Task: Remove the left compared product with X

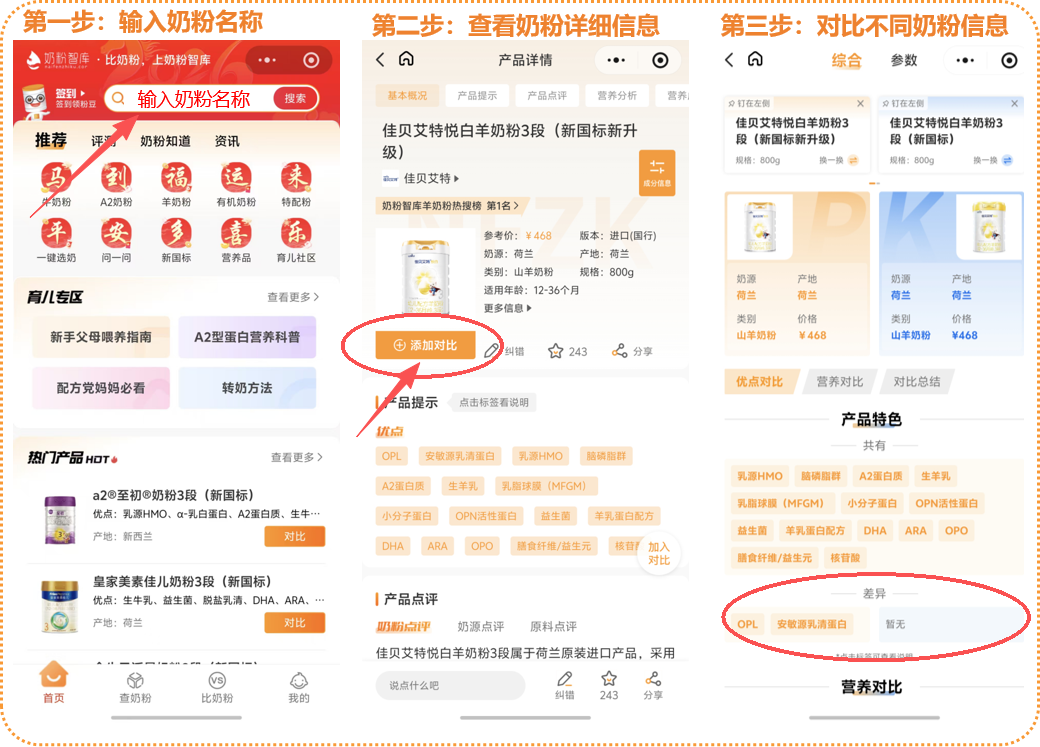Action: coord(860,103)
